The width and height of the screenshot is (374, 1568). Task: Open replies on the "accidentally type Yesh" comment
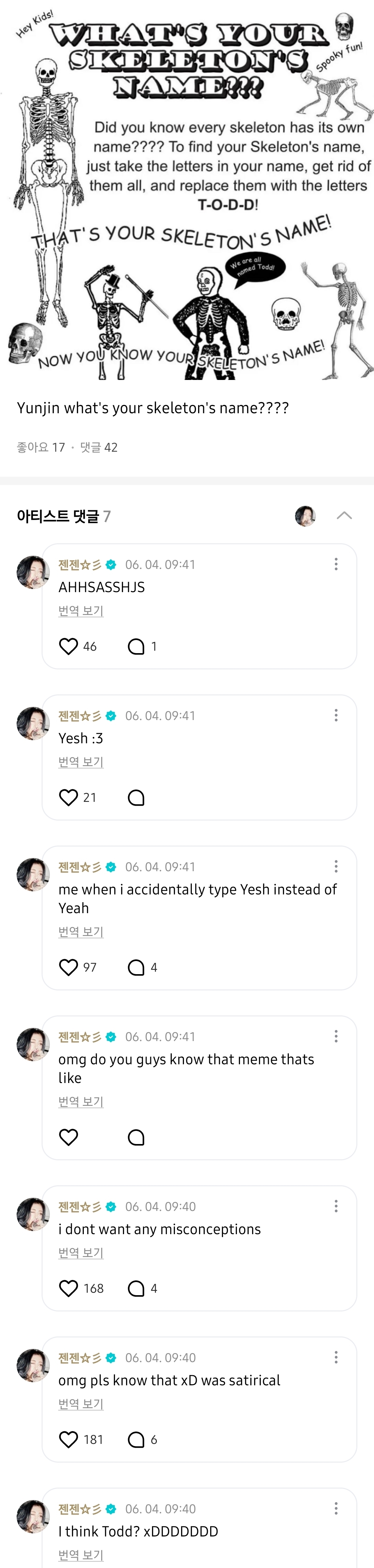point(136,967)
